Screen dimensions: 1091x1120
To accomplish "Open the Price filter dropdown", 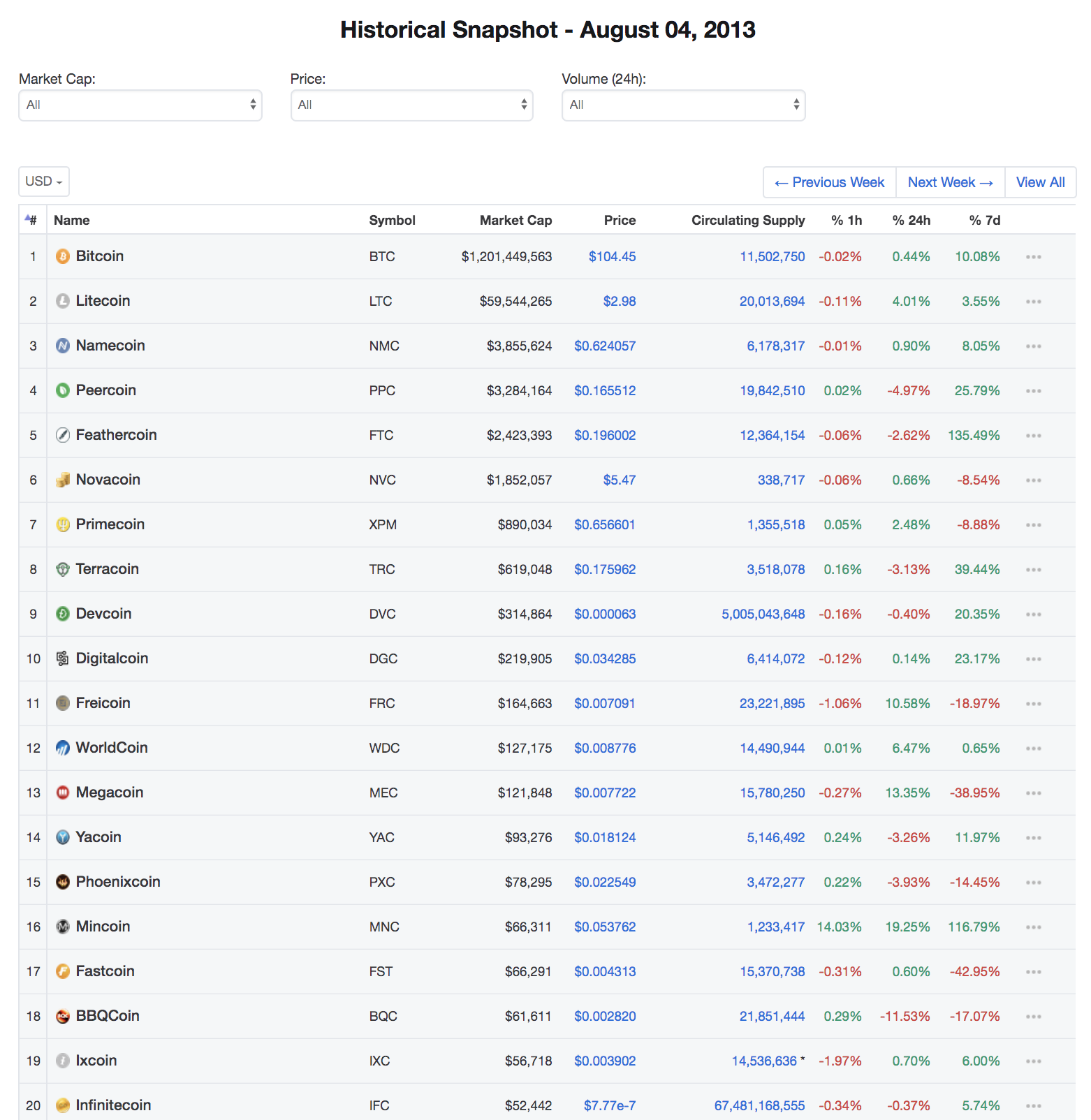I will (x=412, y=105).
